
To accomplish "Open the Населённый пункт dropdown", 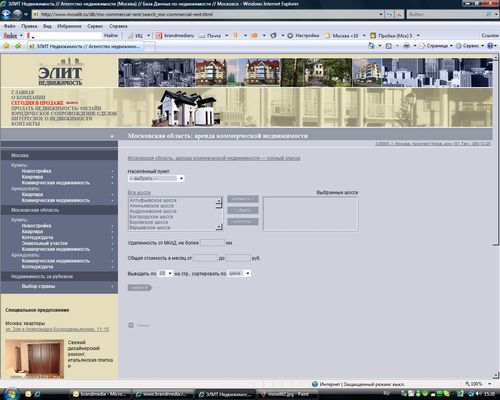I will pyautogui.click(x=156, y=179).
